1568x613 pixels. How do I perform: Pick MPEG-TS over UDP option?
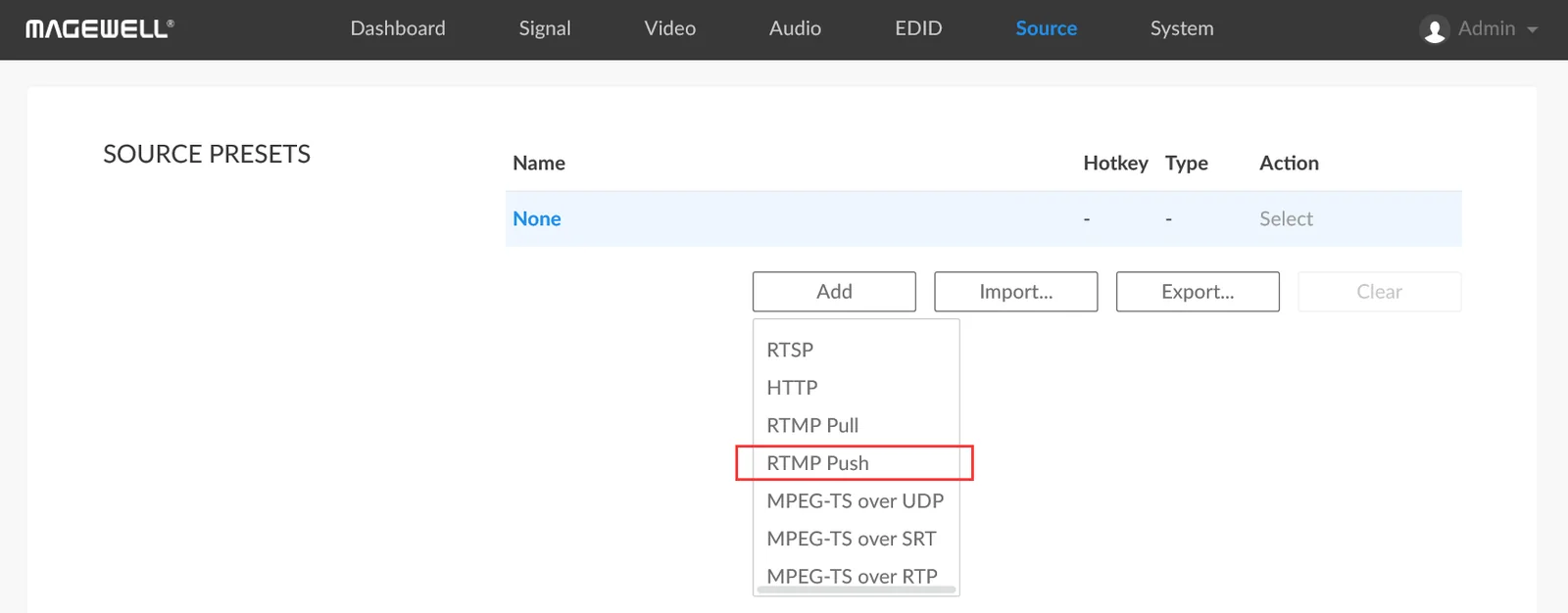tap(855, 500)
